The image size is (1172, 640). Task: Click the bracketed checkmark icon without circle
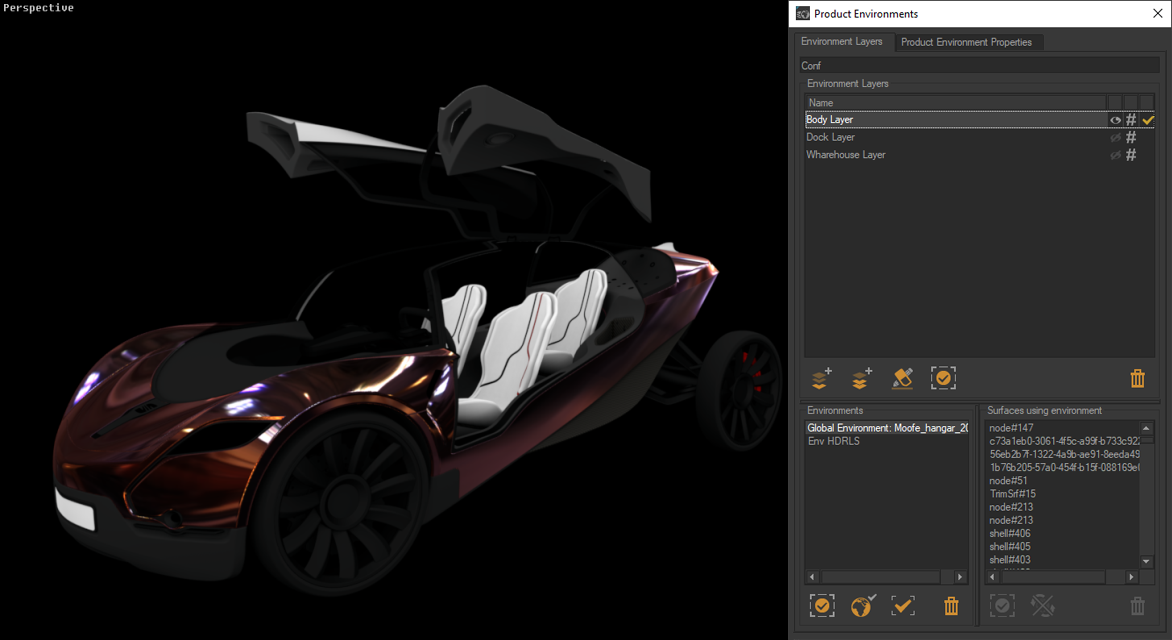tap(903, 605)
